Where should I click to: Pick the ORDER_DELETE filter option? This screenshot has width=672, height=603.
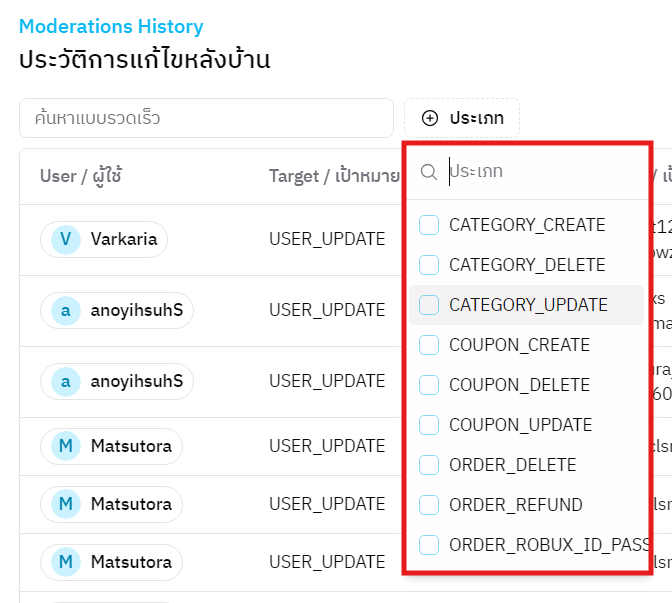[x=512, y=465]
